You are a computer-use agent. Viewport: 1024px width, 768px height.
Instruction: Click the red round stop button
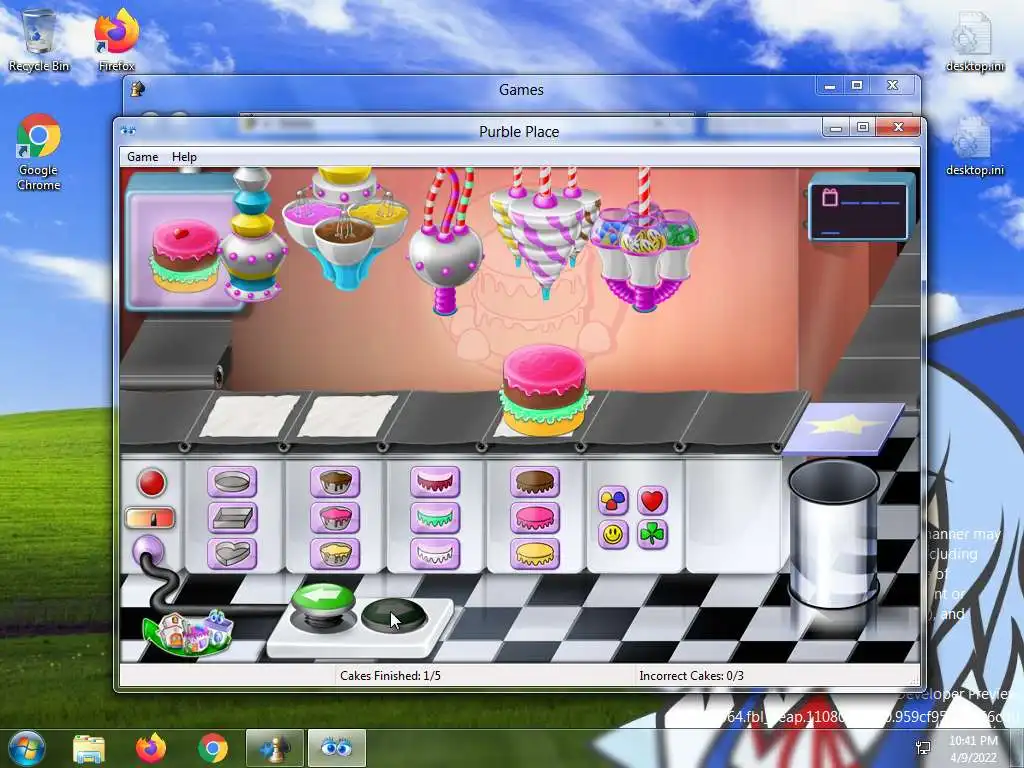[x=152, y=483]
